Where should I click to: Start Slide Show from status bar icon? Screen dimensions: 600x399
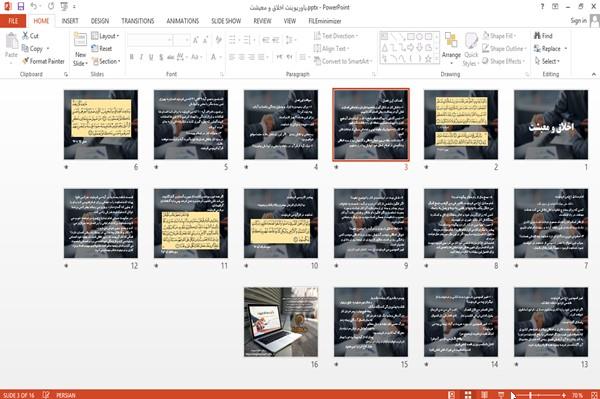tap(501, 395)
